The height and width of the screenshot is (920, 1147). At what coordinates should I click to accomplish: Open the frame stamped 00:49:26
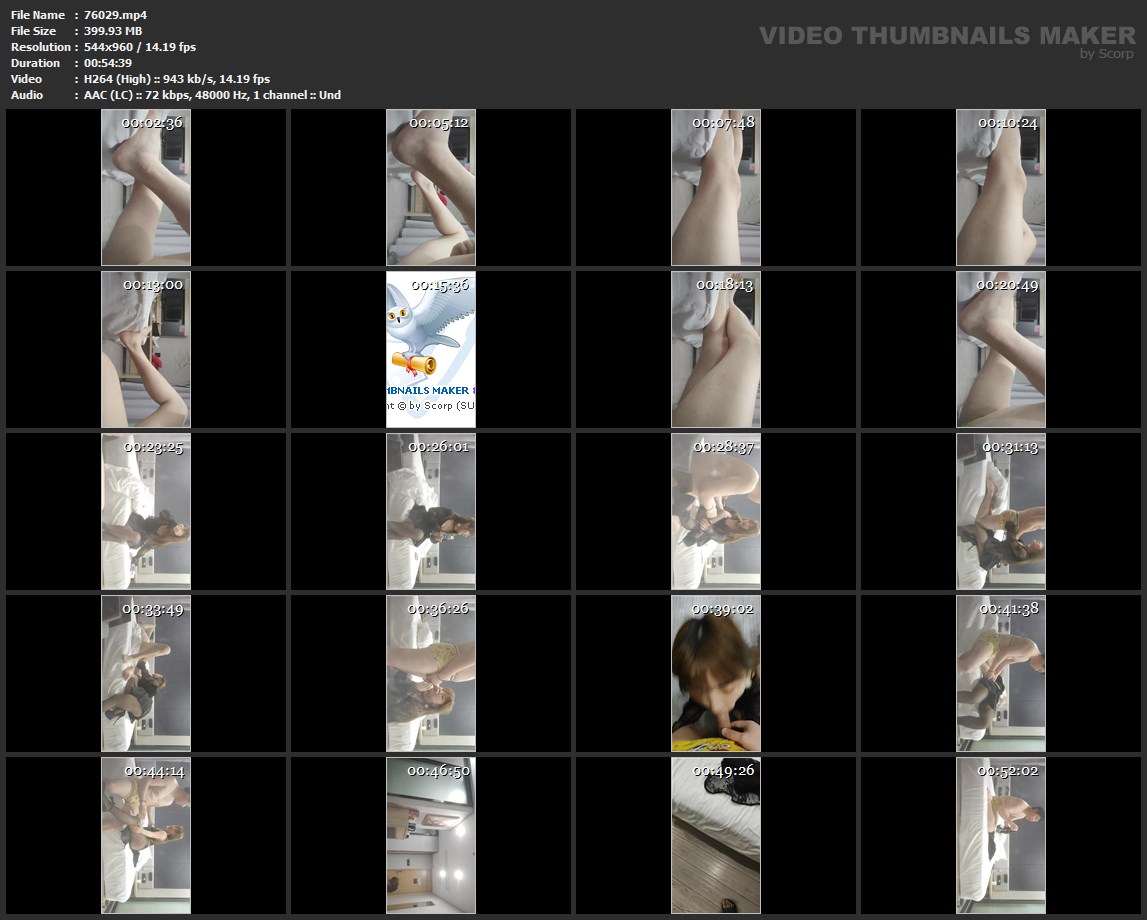(716, 835)
